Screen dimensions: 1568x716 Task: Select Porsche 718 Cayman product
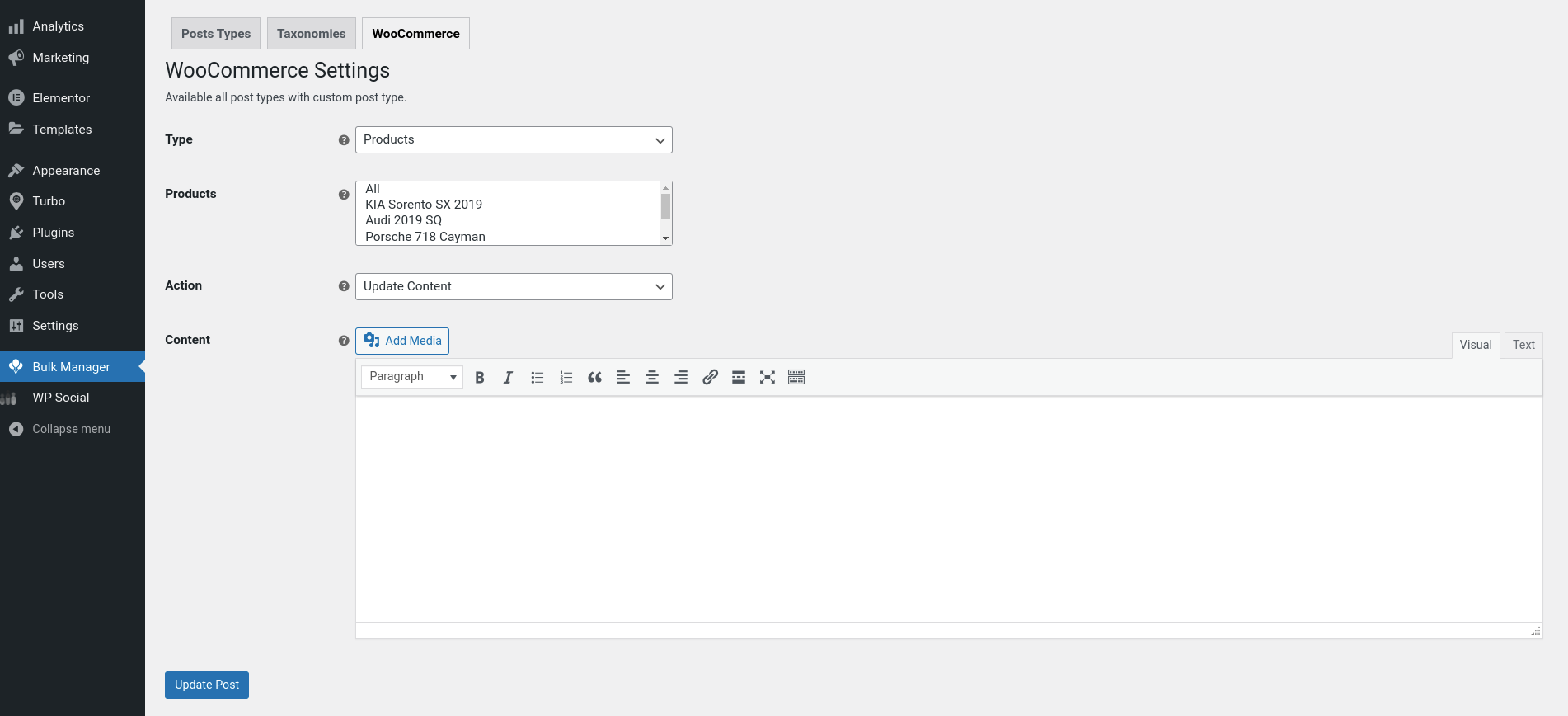pyautogui.click(x=508, y=237)
